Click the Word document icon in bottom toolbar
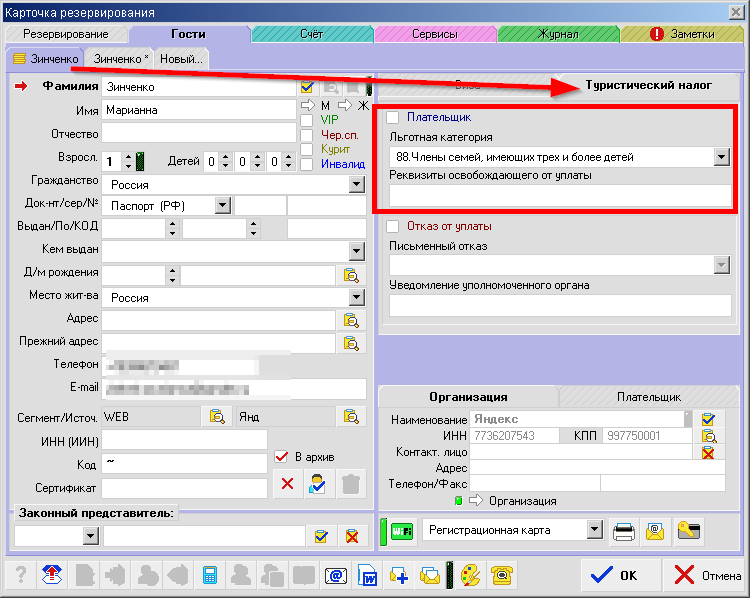The image size is (750, 598). (368, 575)
